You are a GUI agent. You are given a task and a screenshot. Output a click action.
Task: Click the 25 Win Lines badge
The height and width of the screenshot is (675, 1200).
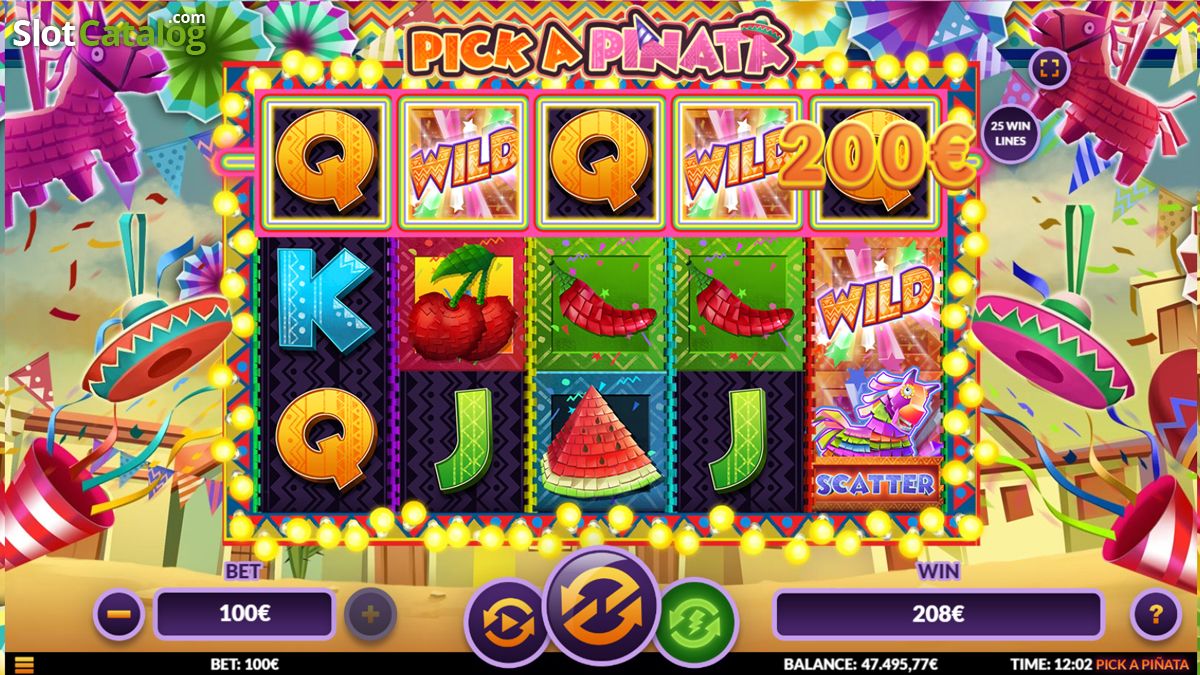tap(1011, 134)
